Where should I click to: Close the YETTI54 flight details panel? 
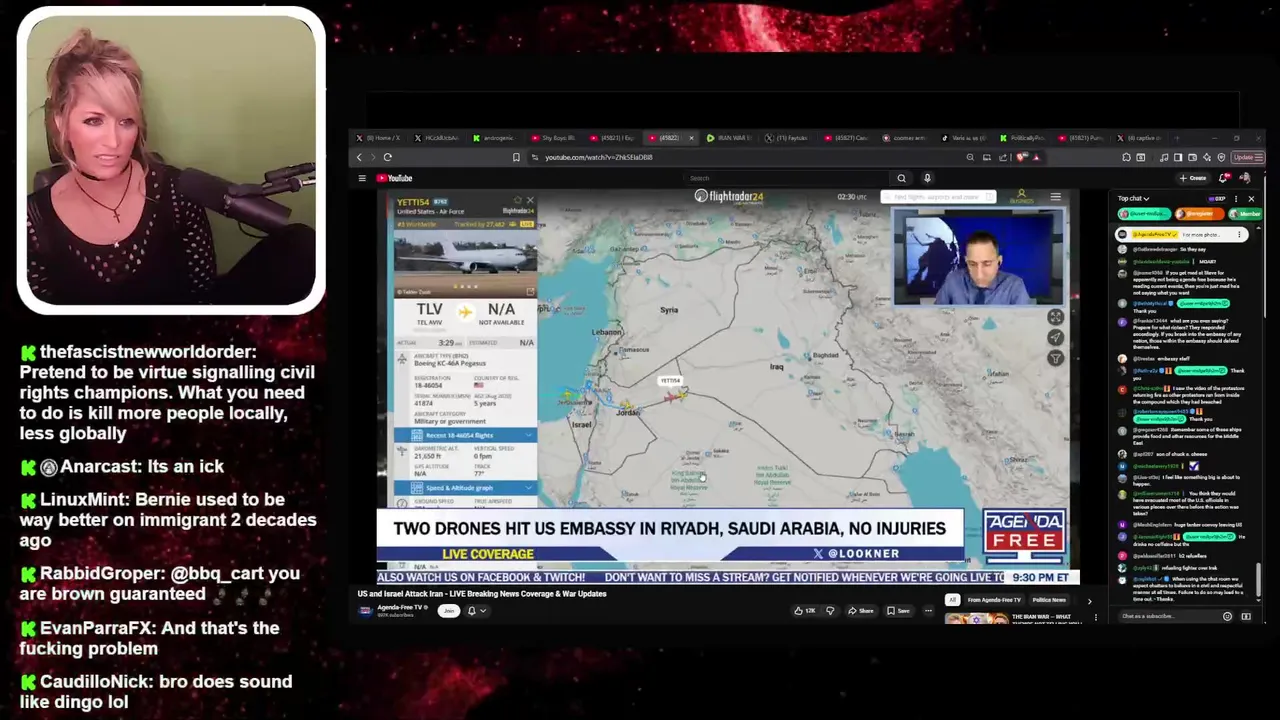[x=530, y=201]
